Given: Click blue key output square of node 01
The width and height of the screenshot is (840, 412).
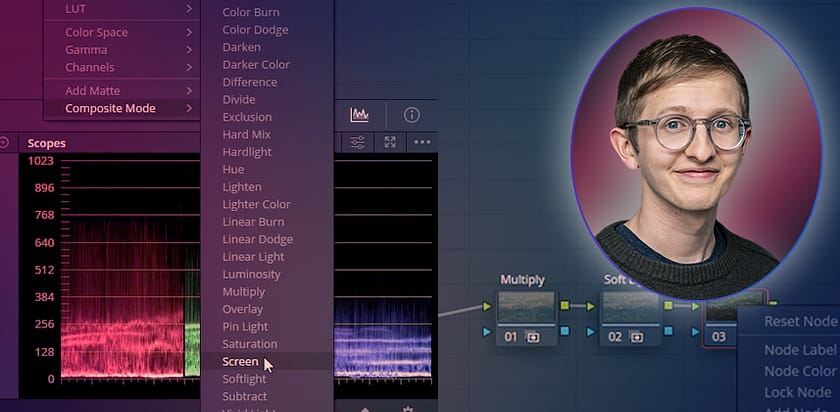Looking at the screenshot, I should click(565, 332).
